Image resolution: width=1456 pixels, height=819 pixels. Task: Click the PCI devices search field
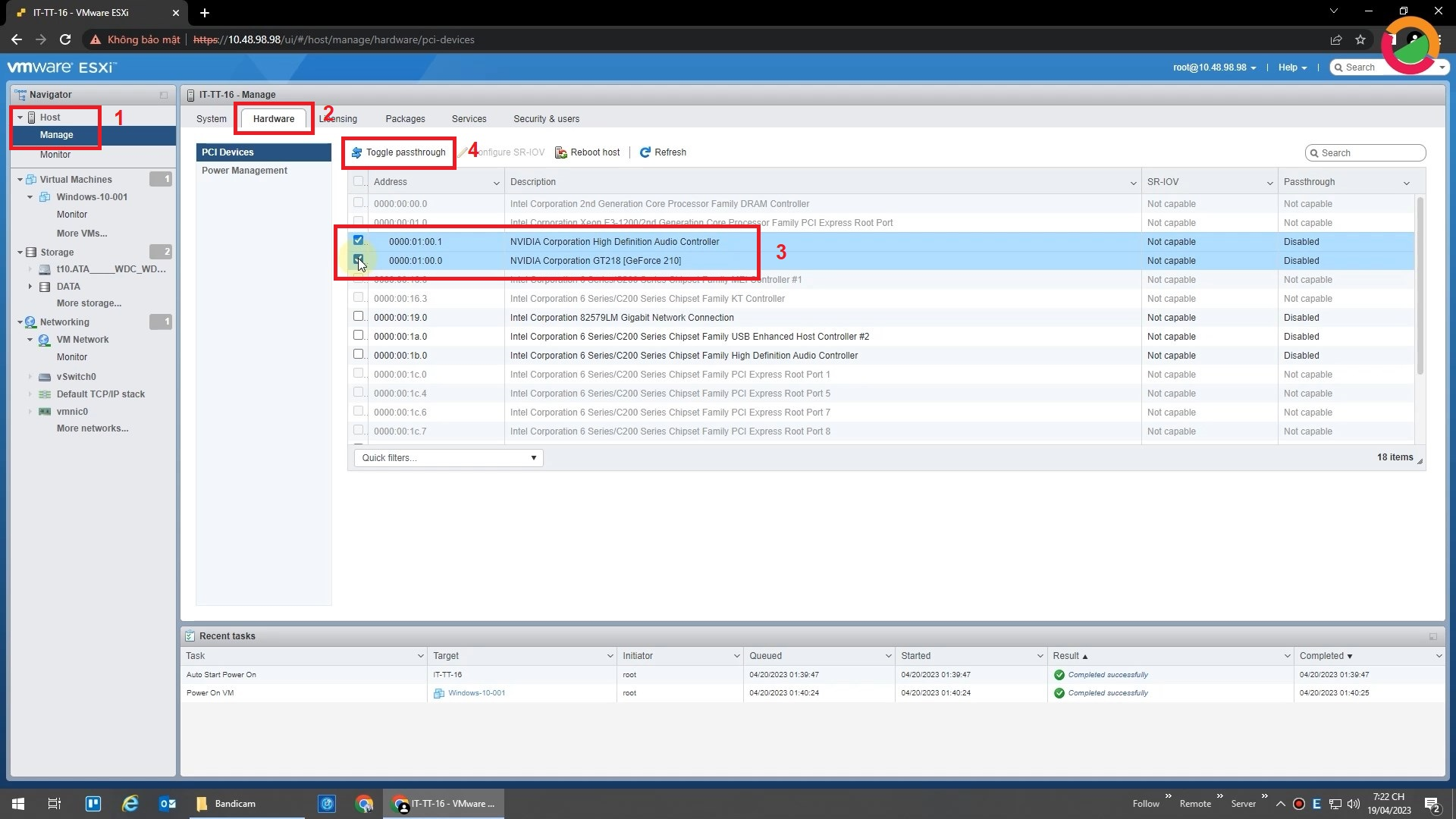tap(1363, 152)
